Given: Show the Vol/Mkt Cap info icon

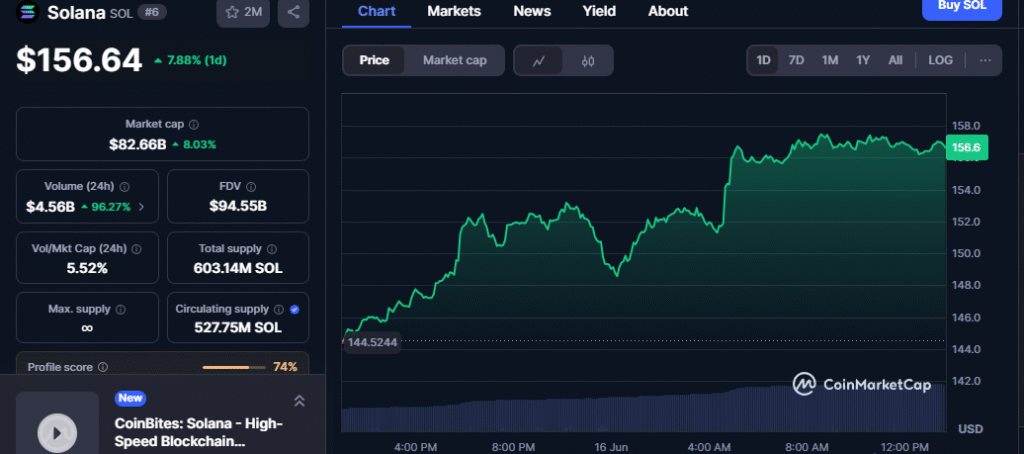Looking at the screenshot, I should pos(136,249).
